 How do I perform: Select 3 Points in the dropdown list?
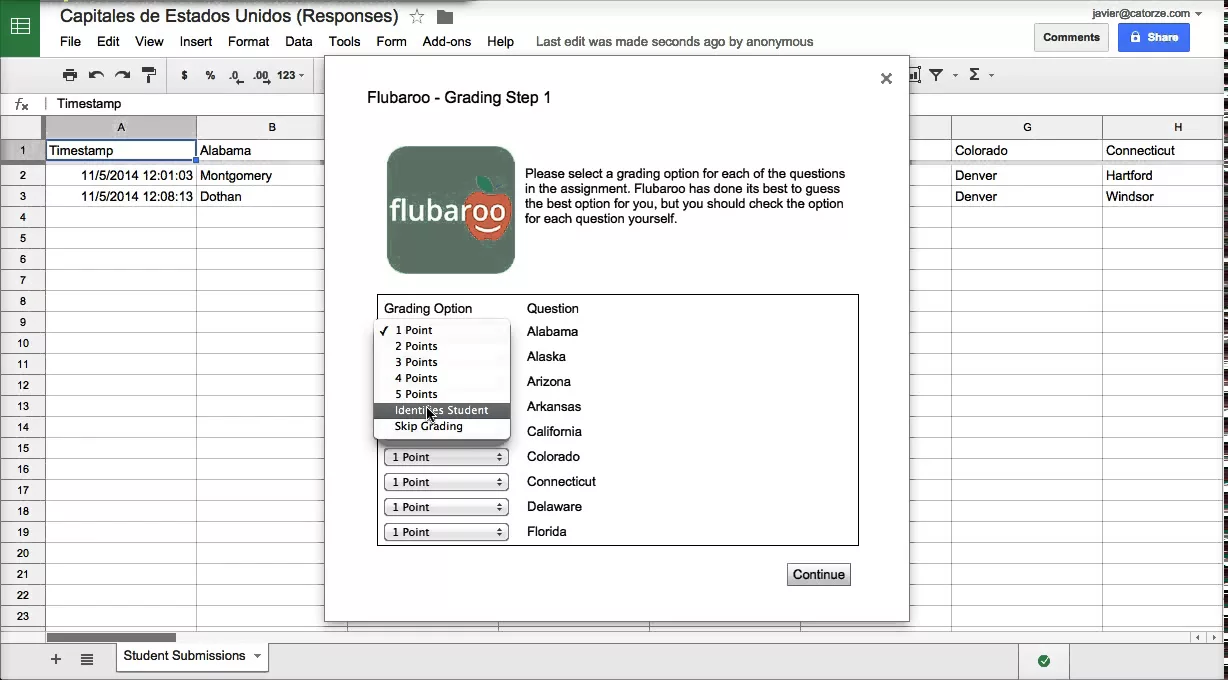pos(442,362)
